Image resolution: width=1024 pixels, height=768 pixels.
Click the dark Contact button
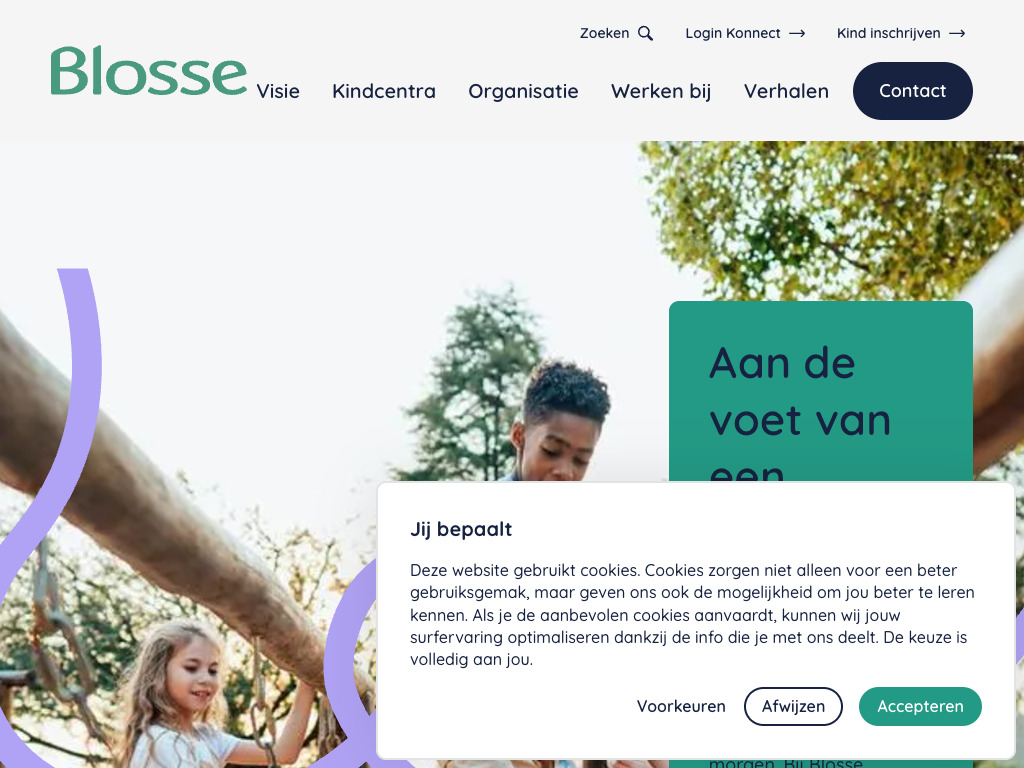coord(912,91)
